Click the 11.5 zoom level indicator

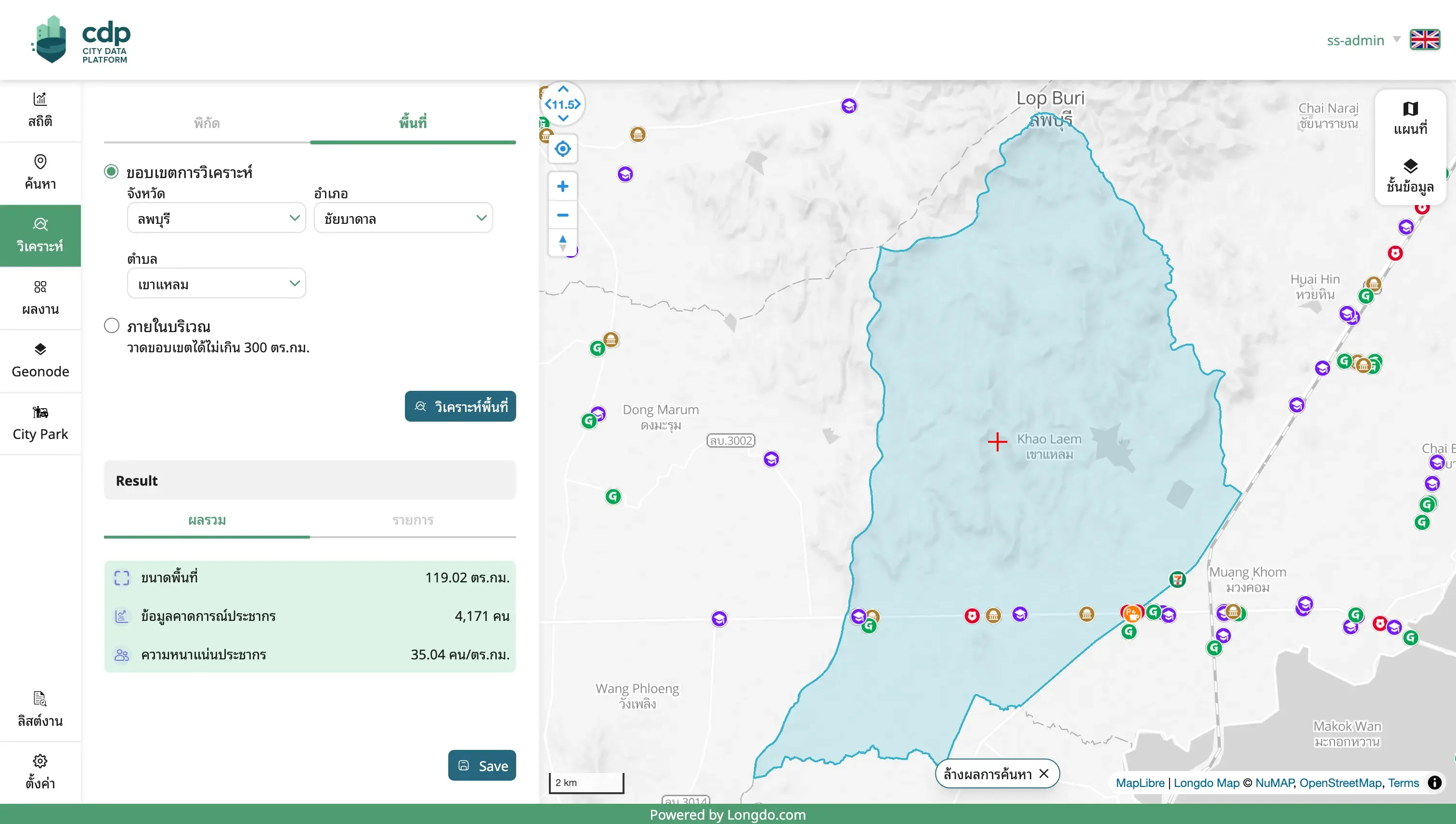tap(563, 104)
